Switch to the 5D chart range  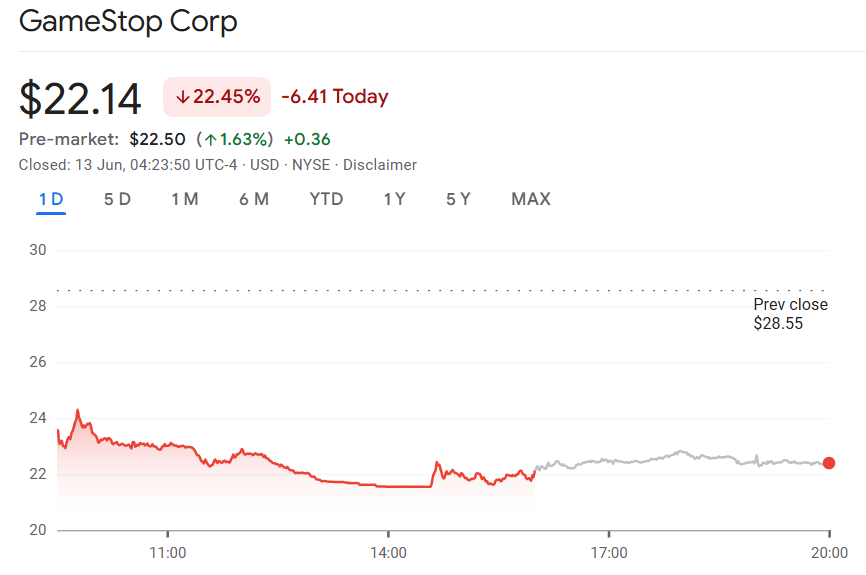click(x=117, y=199)
